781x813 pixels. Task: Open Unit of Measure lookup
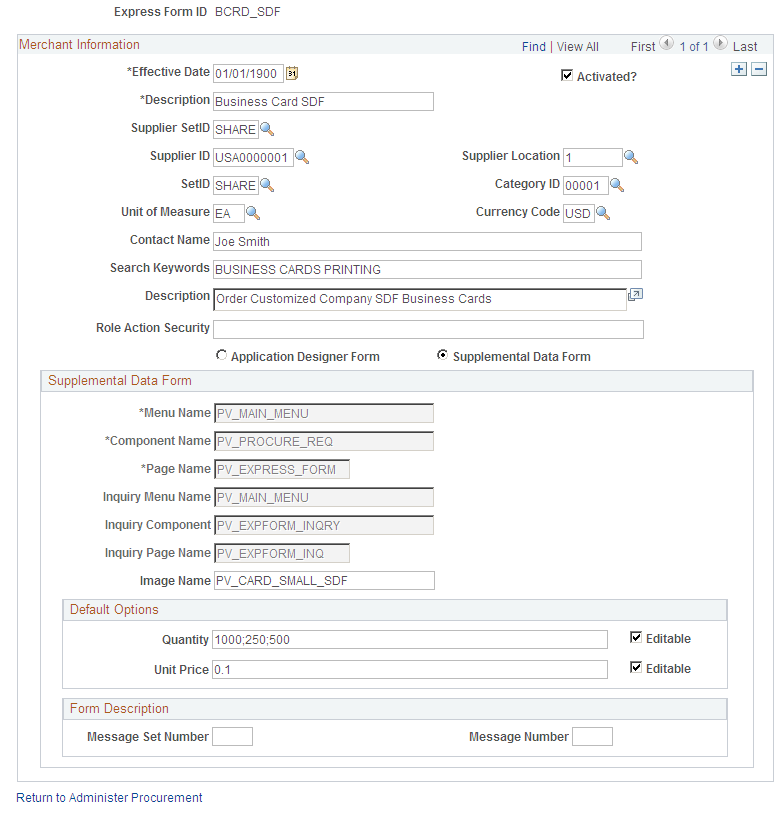click(x=253, y=213)
